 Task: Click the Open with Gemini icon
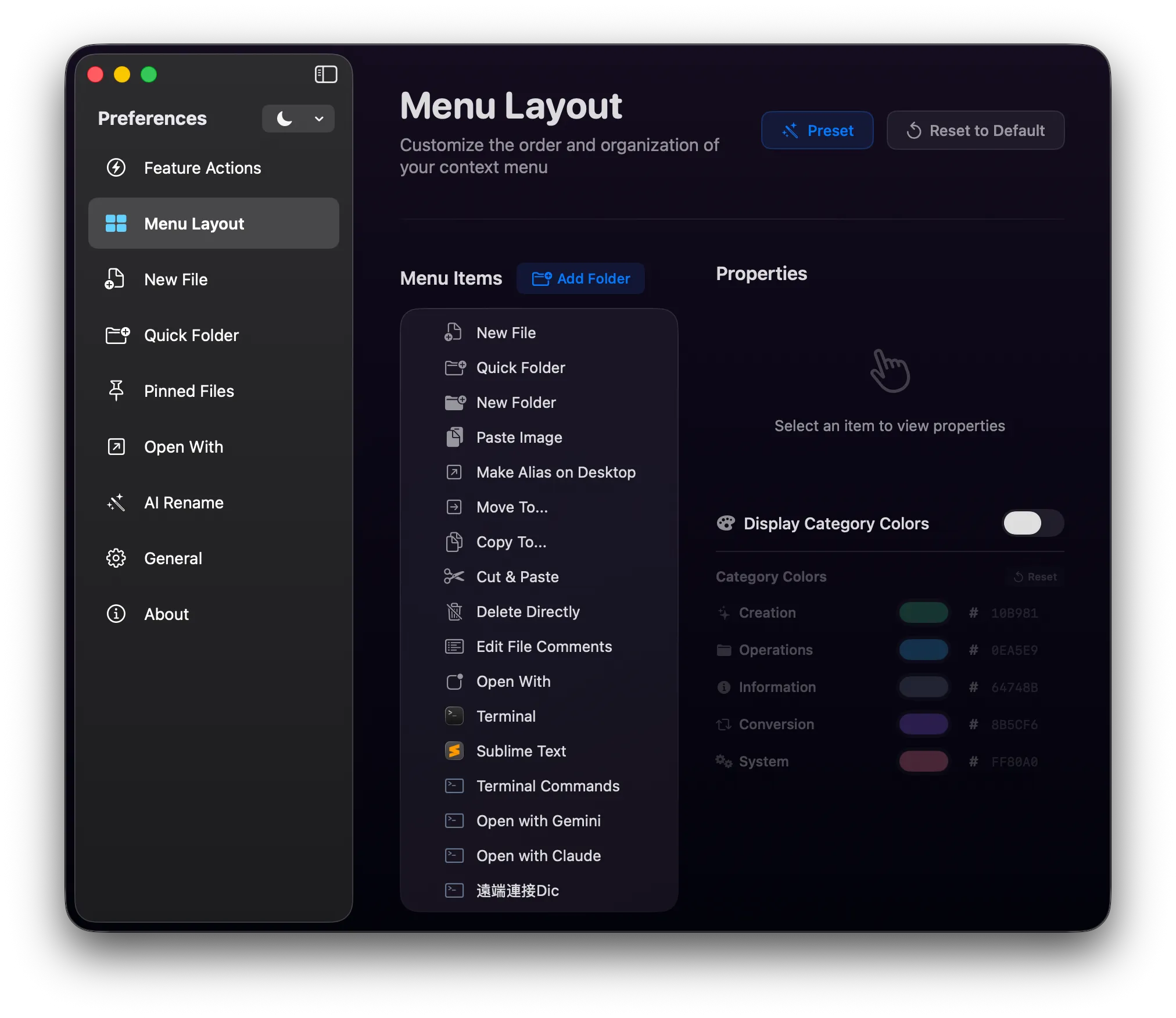click(x=454, y=820)
